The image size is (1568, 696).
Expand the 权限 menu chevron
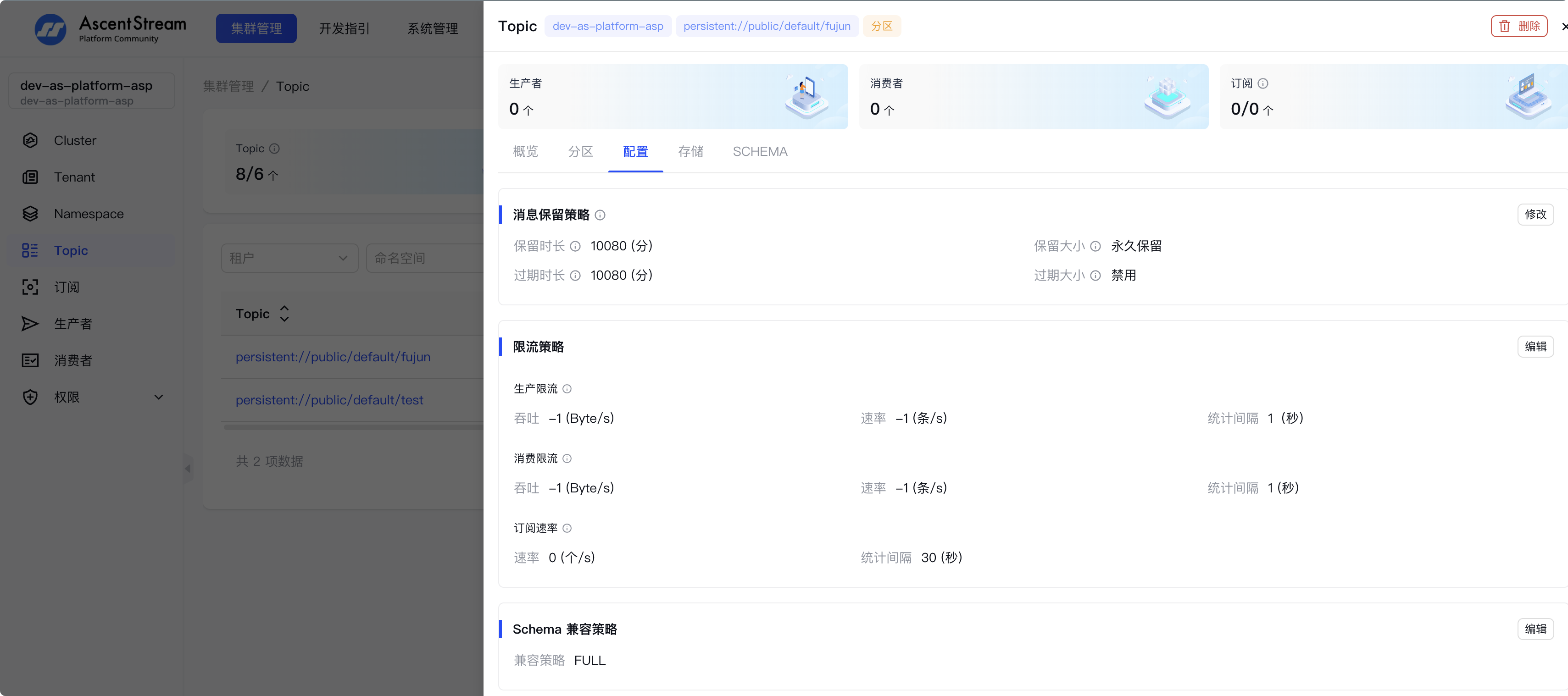(x=159, y=397)
